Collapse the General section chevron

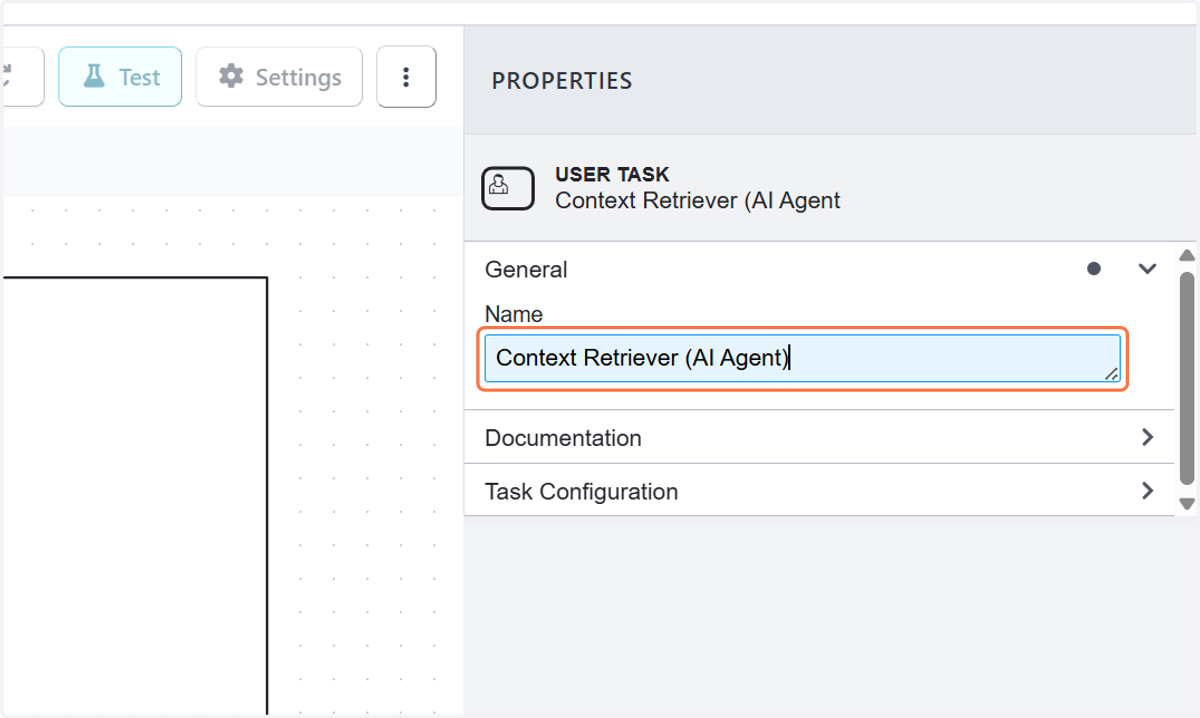1147,269
